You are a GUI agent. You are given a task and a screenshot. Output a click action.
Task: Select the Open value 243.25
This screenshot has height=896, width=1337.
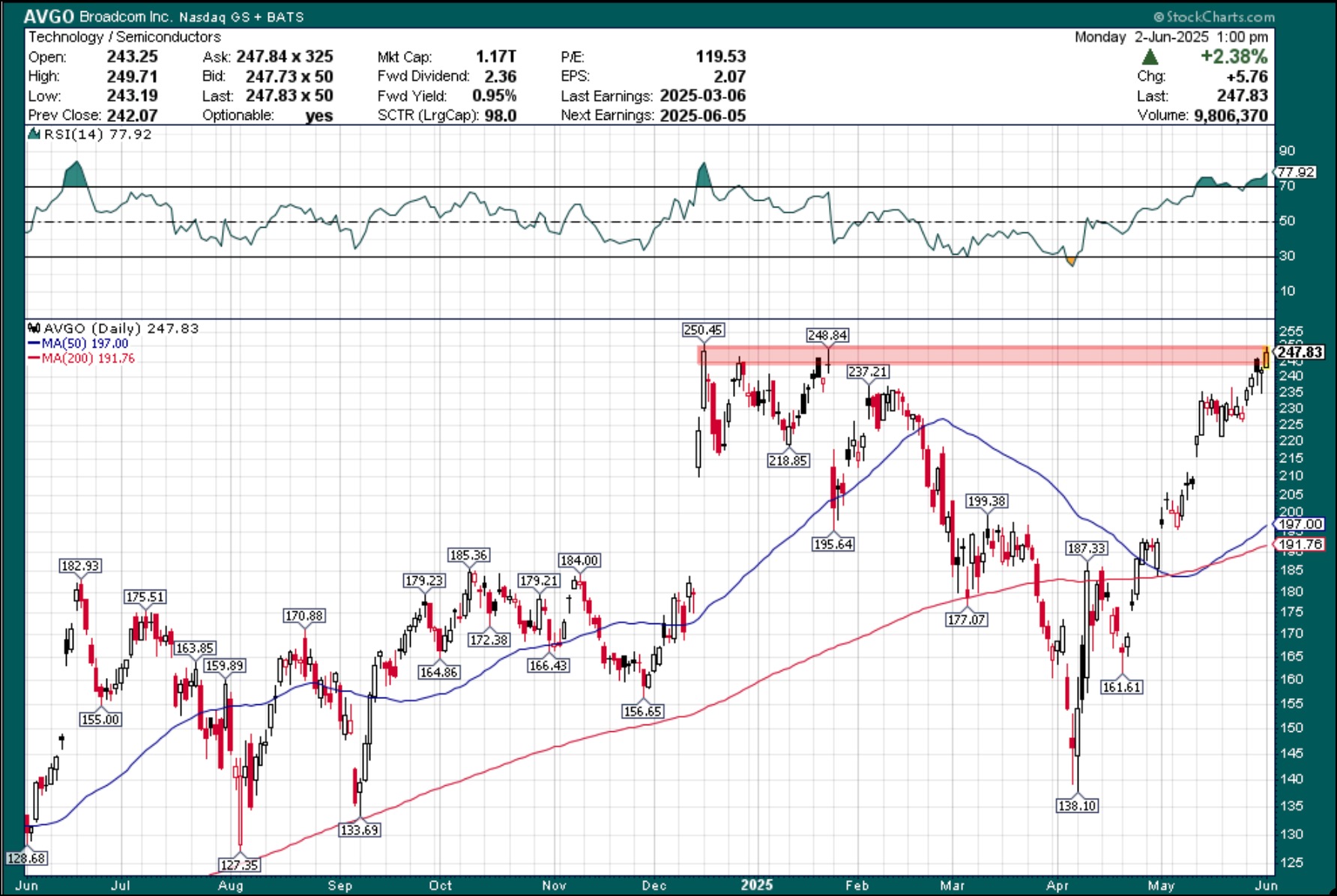point(132,56)
